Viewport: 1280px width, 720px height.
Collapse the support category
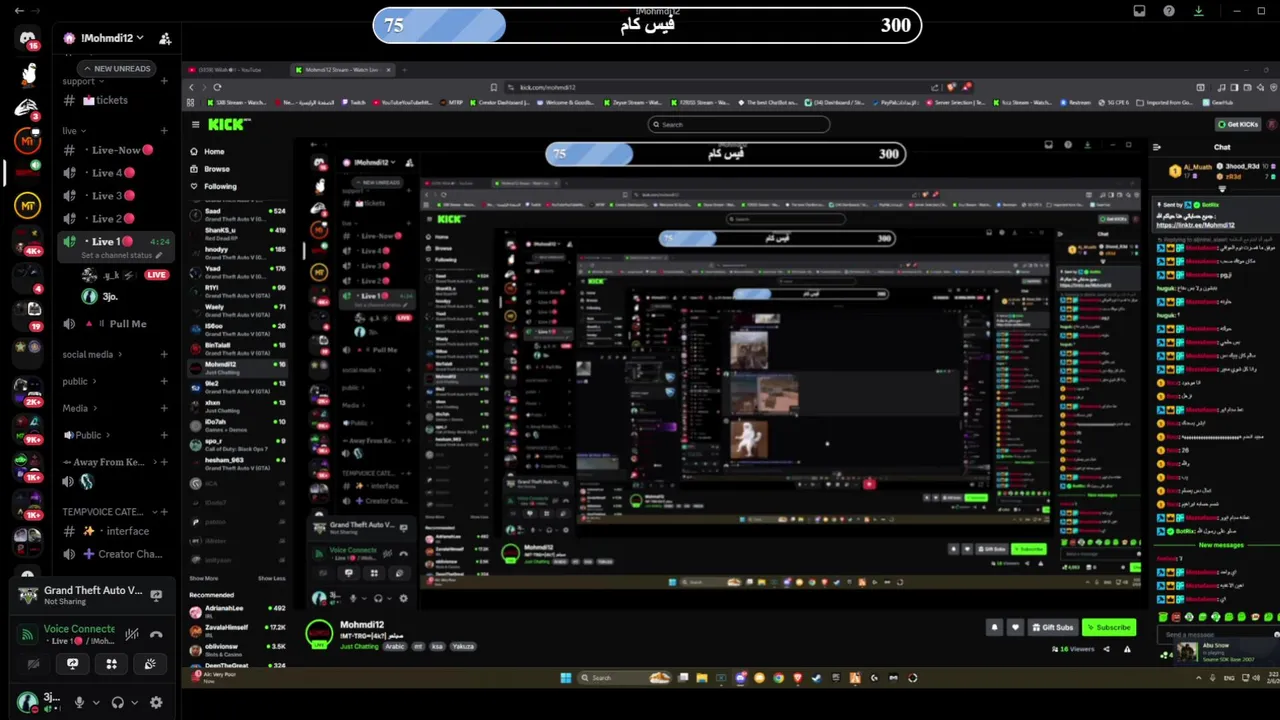[81, 82]
